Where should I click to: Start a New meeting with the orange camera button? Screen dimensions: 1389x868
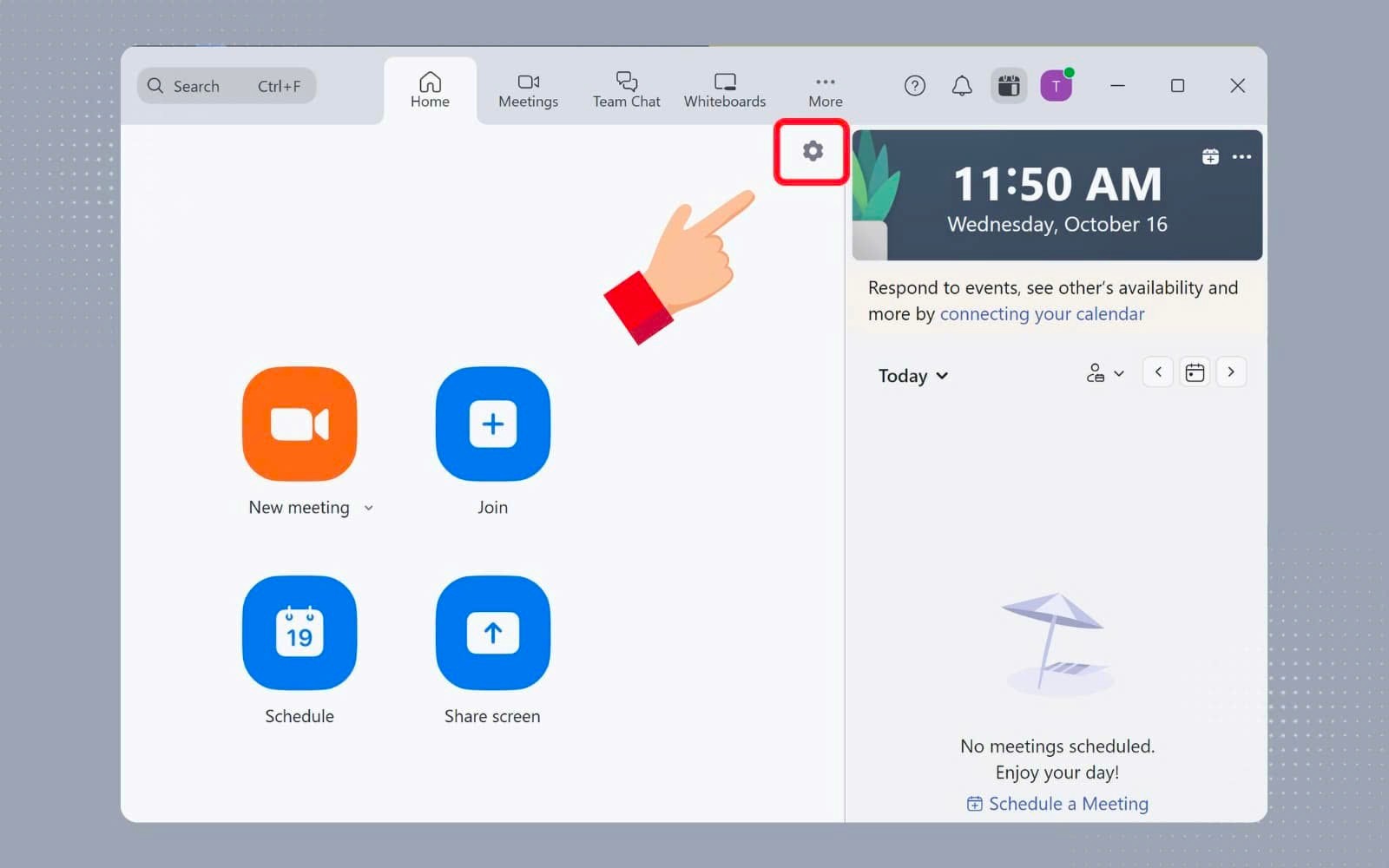pos(300,424)
